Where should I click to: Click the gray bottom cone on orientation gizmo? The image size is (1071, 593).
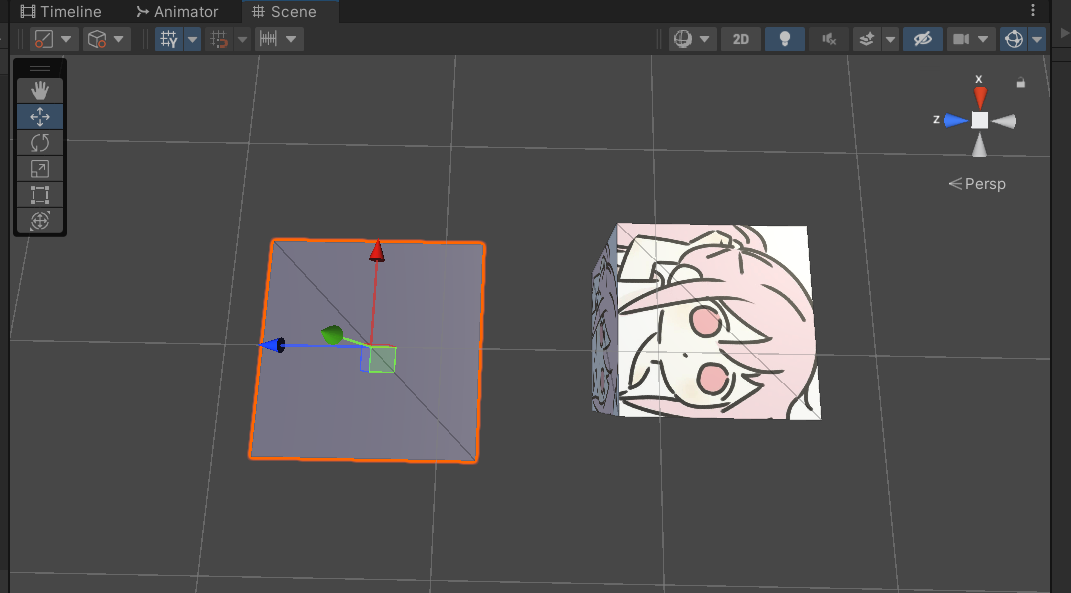click(x=979, y=145)
